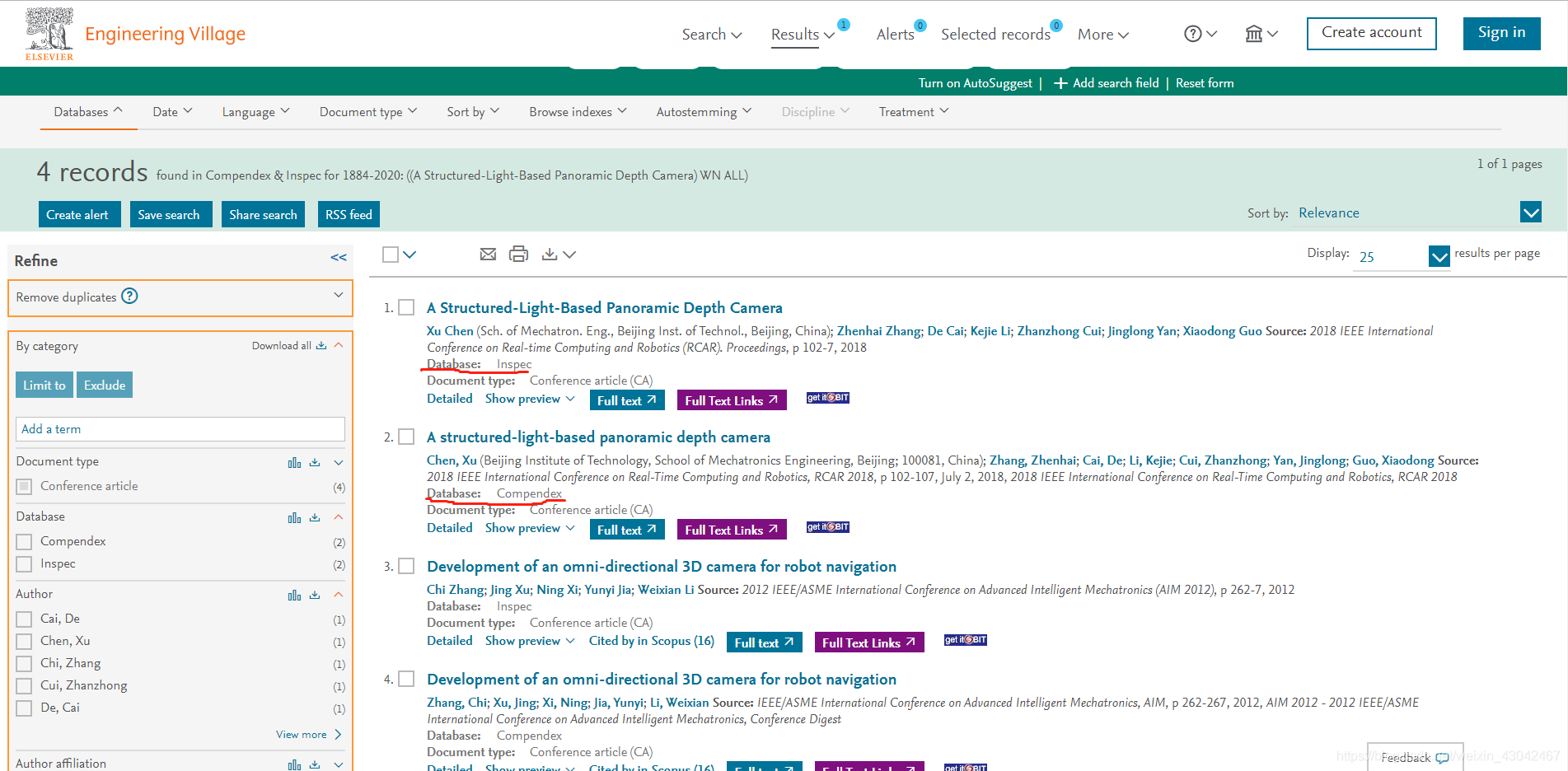Open the Results menu
This screenshot has height=771, width=1568.
click(x=803, y=35)
